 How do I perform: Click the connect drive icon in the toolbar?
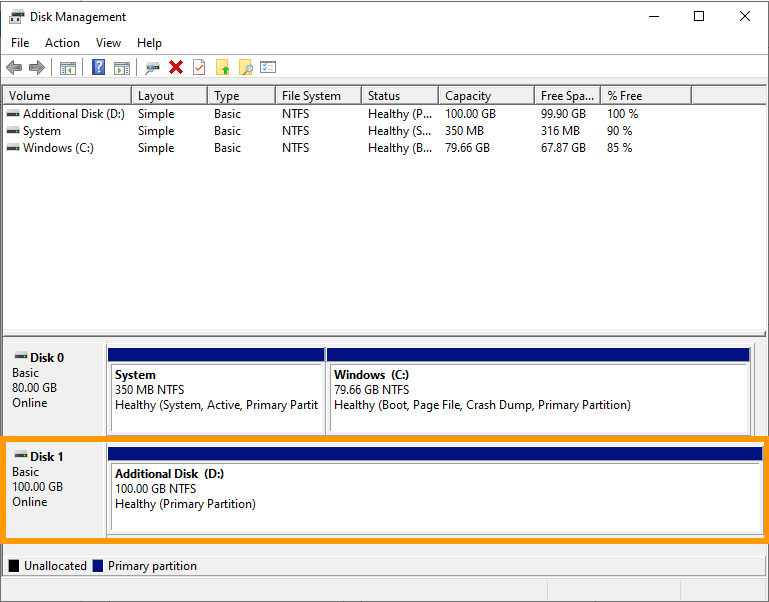click(x=152, y=67)
